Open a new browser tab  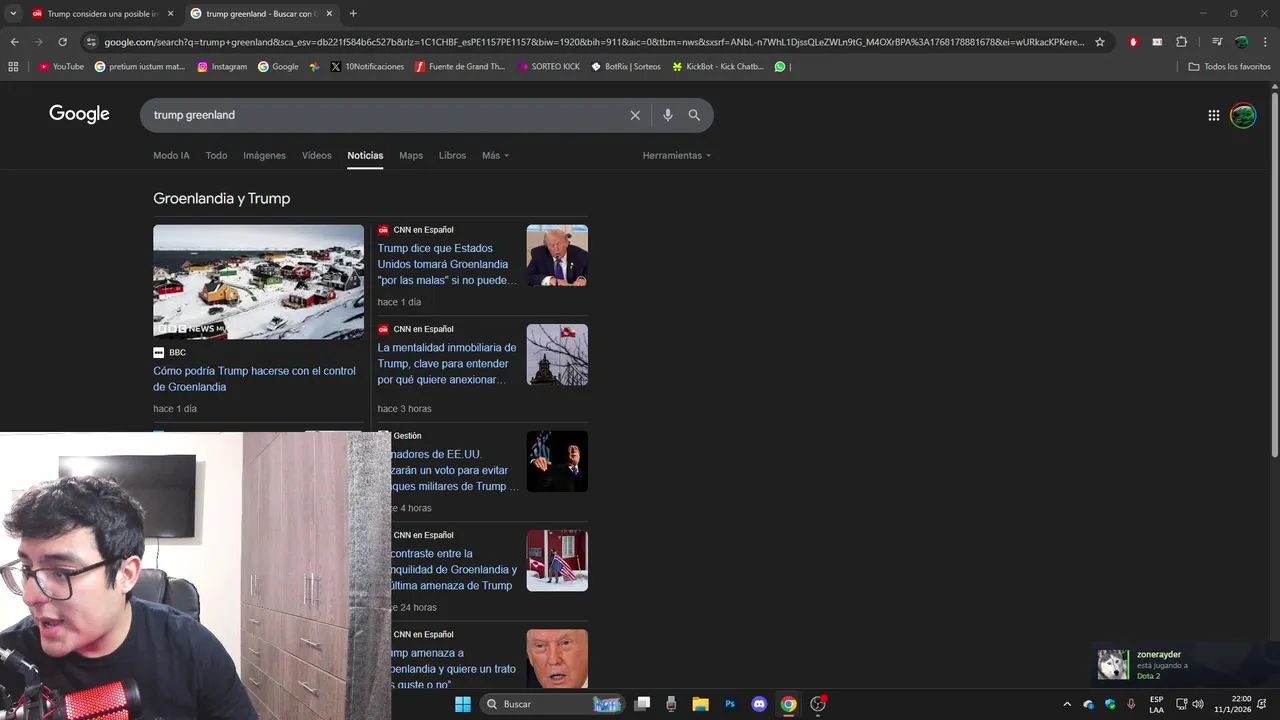(353, 14)
